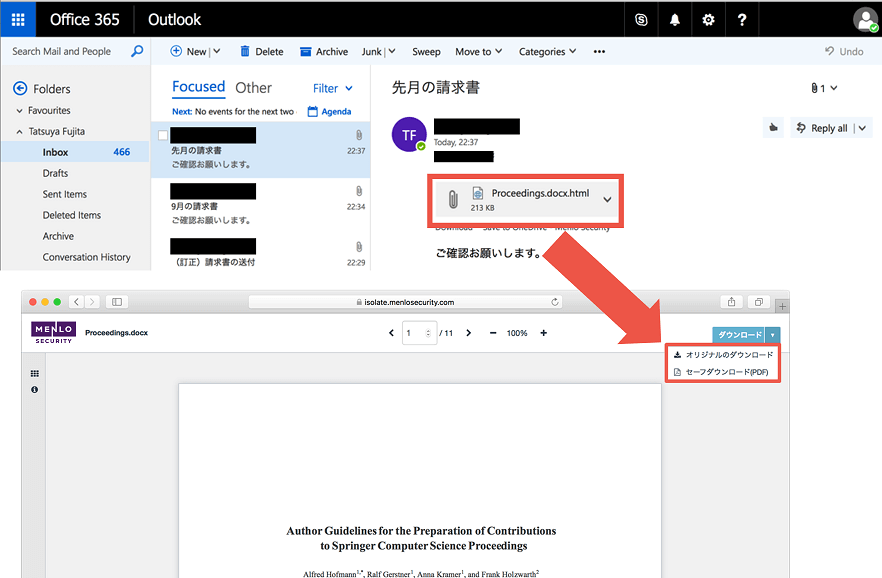Show all tabs in the Safari window
This screenshot has height=578, width=882.
click(x=759, y=302)
